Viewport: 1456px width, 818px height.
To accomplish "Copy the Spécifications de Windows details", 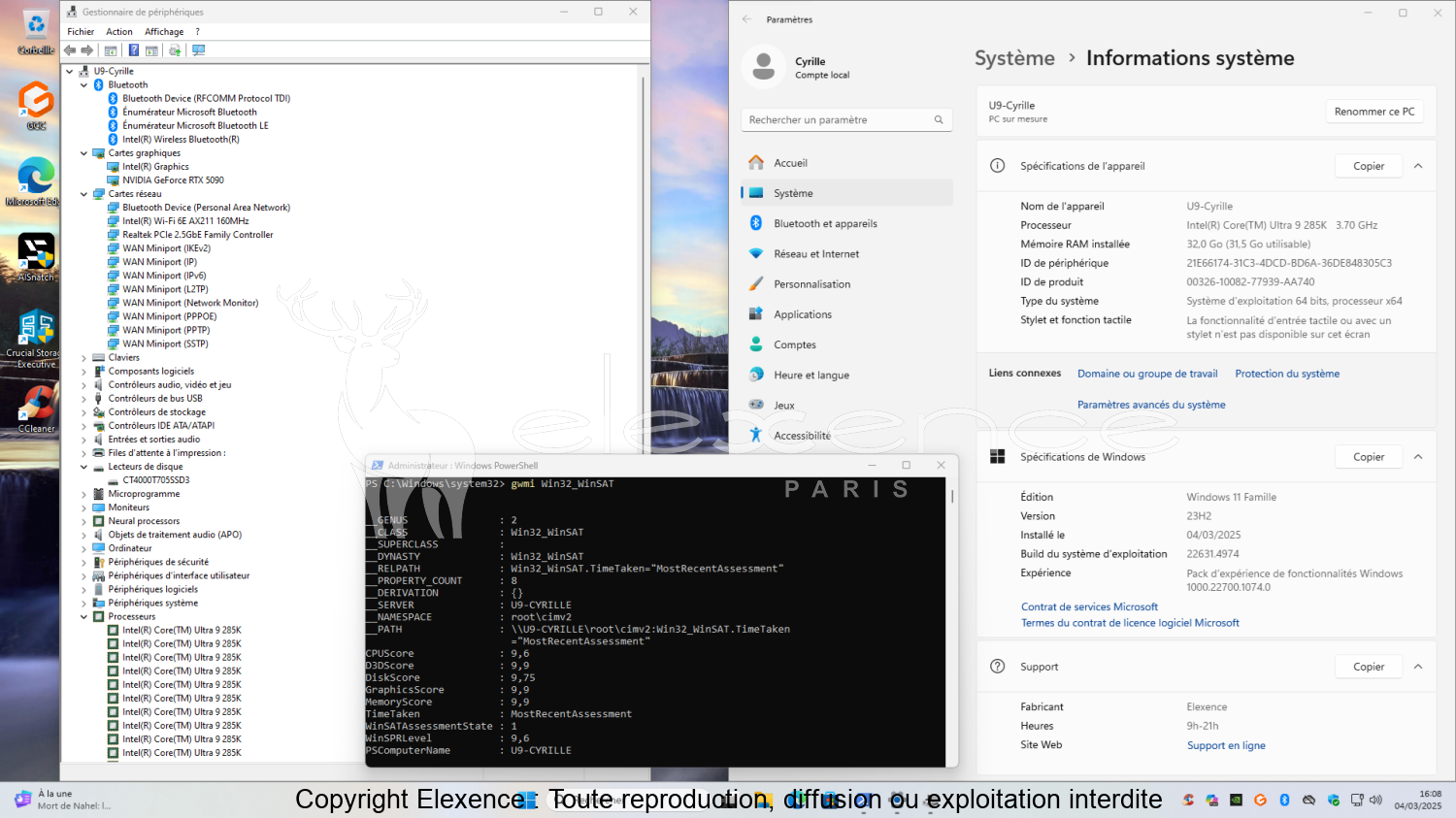I will tap(1369, 457).
